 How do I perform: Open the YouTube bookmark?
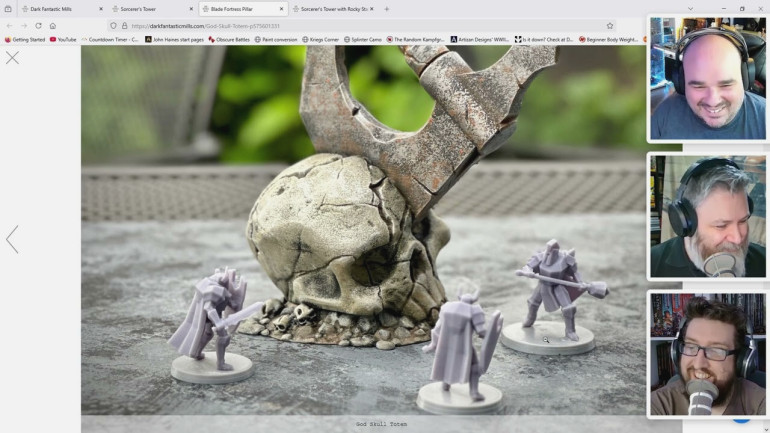coord(62,40)
